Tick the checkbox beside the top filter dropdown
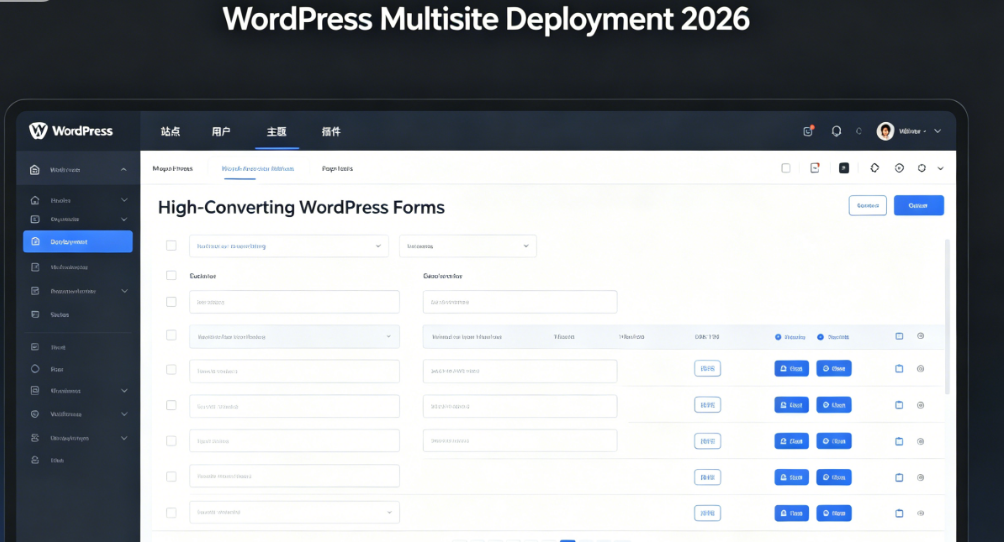Viewport: 1004px width, 542px height. (171, 245)
